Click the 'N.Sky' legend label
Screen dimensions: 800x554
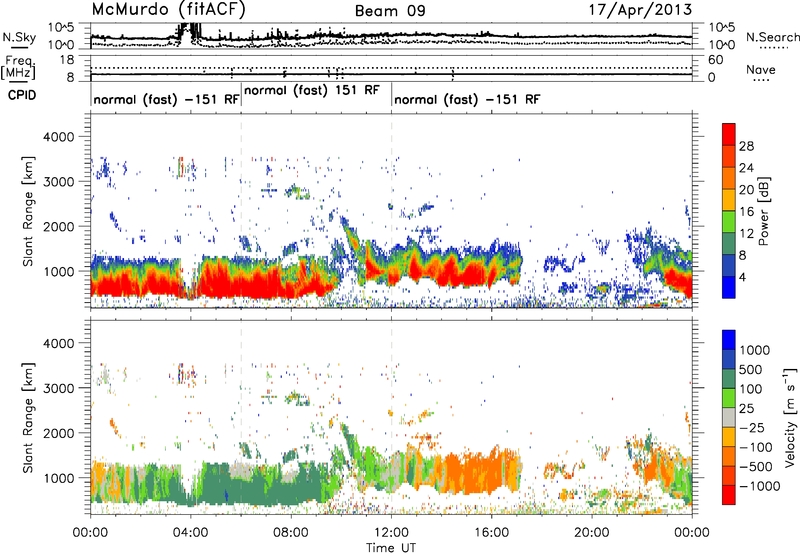click(19, 37)
